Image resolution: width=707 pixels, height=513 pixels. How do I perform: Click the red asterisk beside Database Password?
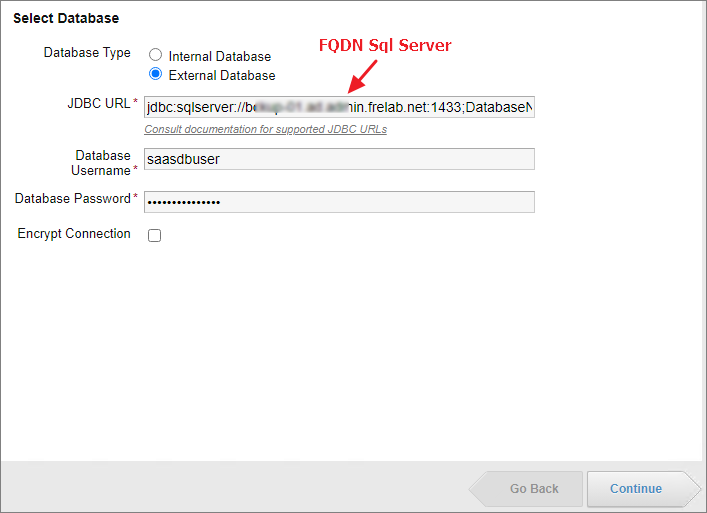[x=136, y=198]
